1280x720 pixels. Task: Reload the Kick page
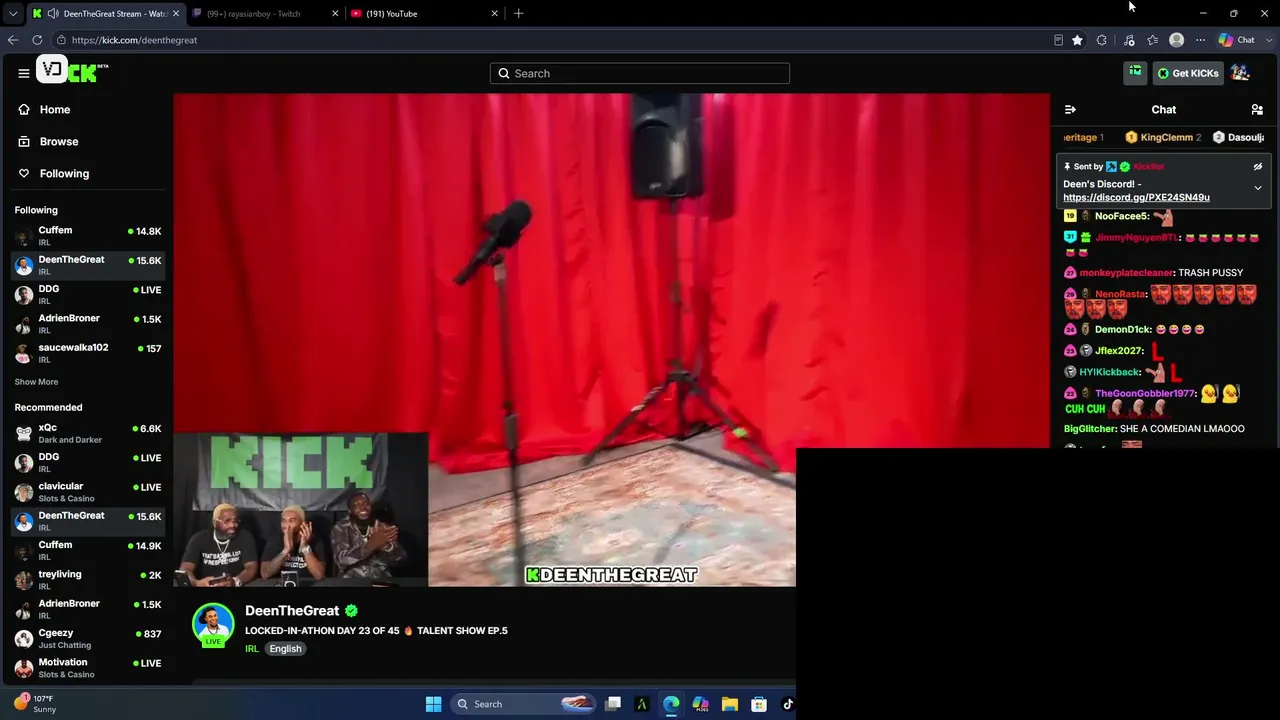(x=37, y=40)
